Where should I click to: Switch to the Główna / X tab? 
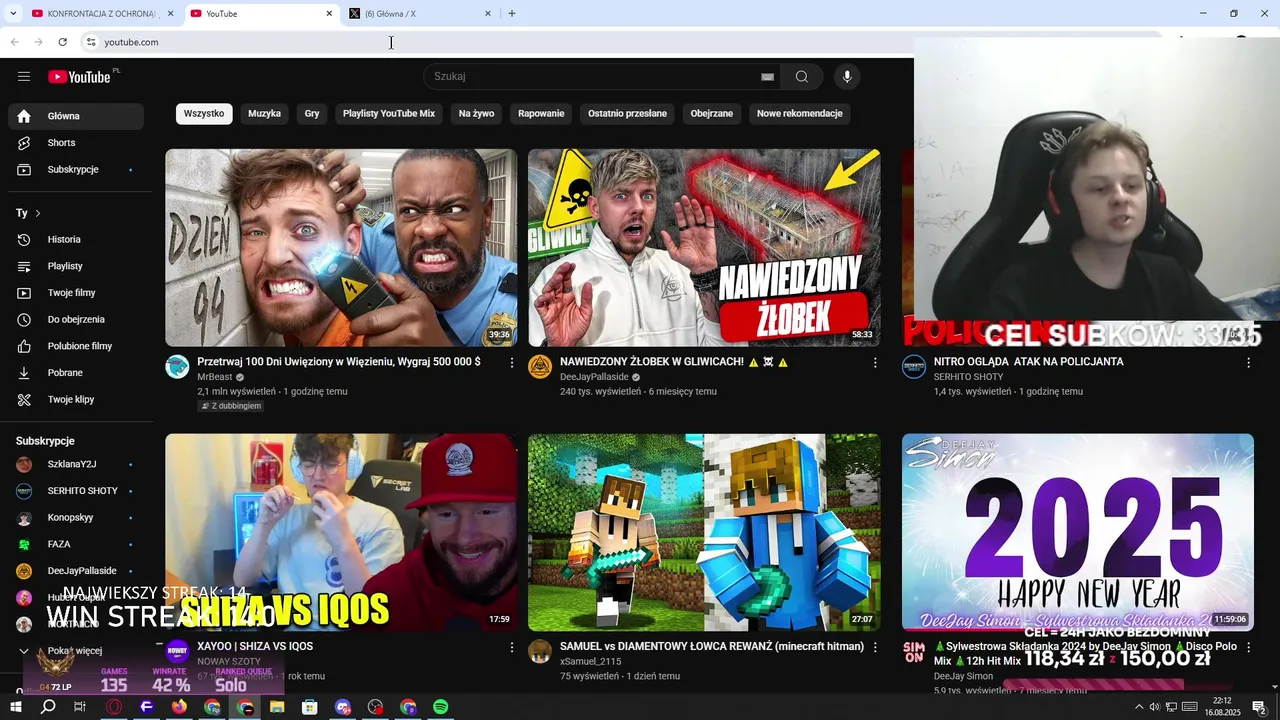point(421,14)
